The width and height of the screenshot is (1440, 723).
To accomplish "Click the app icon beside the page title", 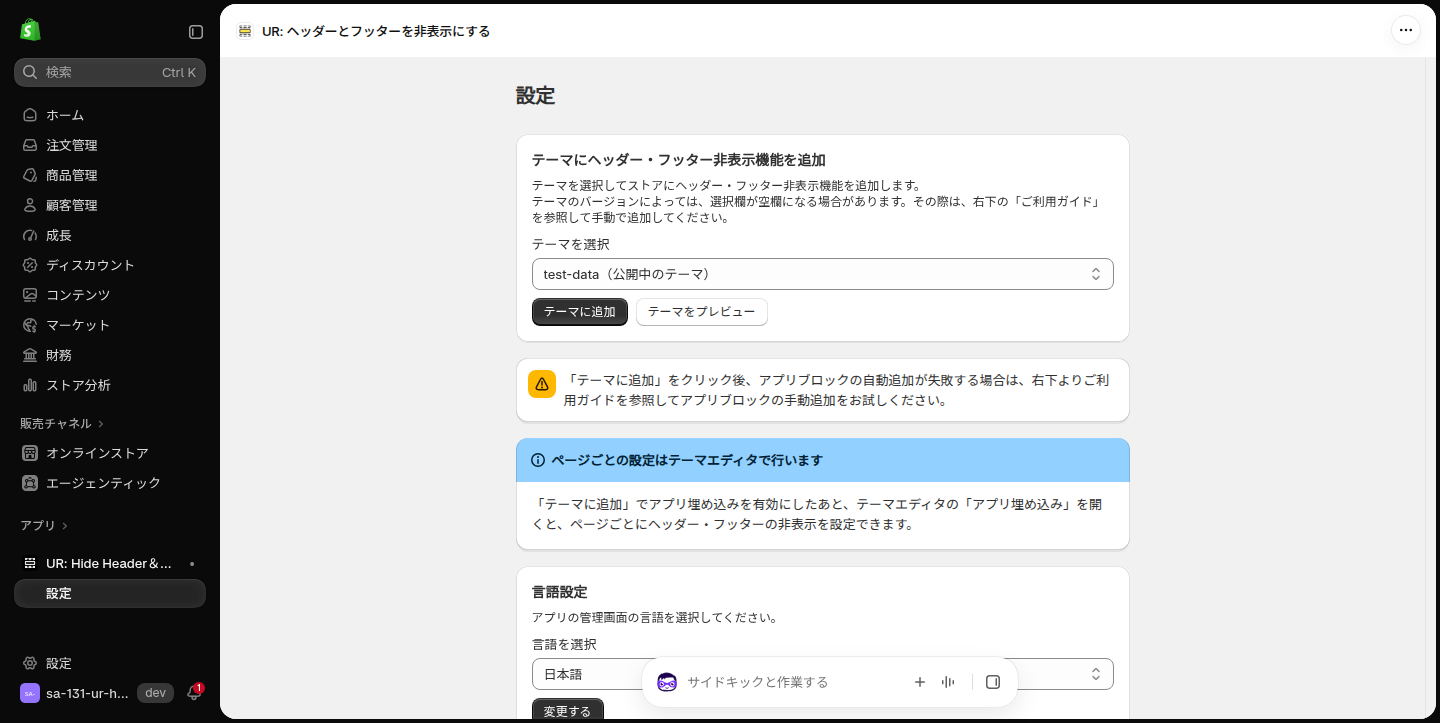I will coord(245,31).
